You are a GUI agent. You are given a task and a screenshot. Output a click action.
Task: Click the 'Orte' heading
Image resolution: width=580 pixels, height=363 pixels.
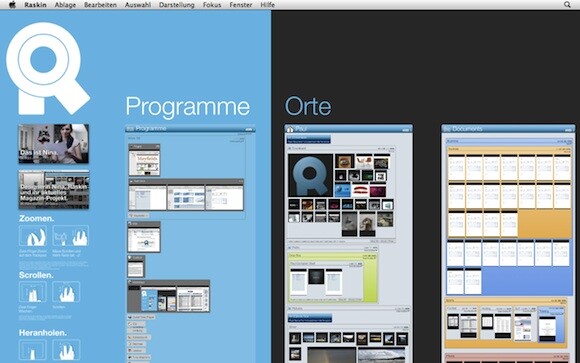pos(308,107)
